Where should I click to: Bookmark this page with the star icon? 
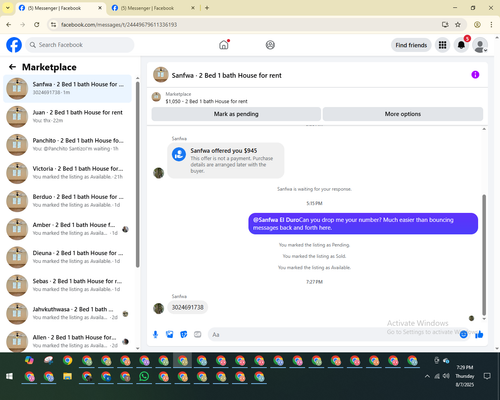click(458, 25)
